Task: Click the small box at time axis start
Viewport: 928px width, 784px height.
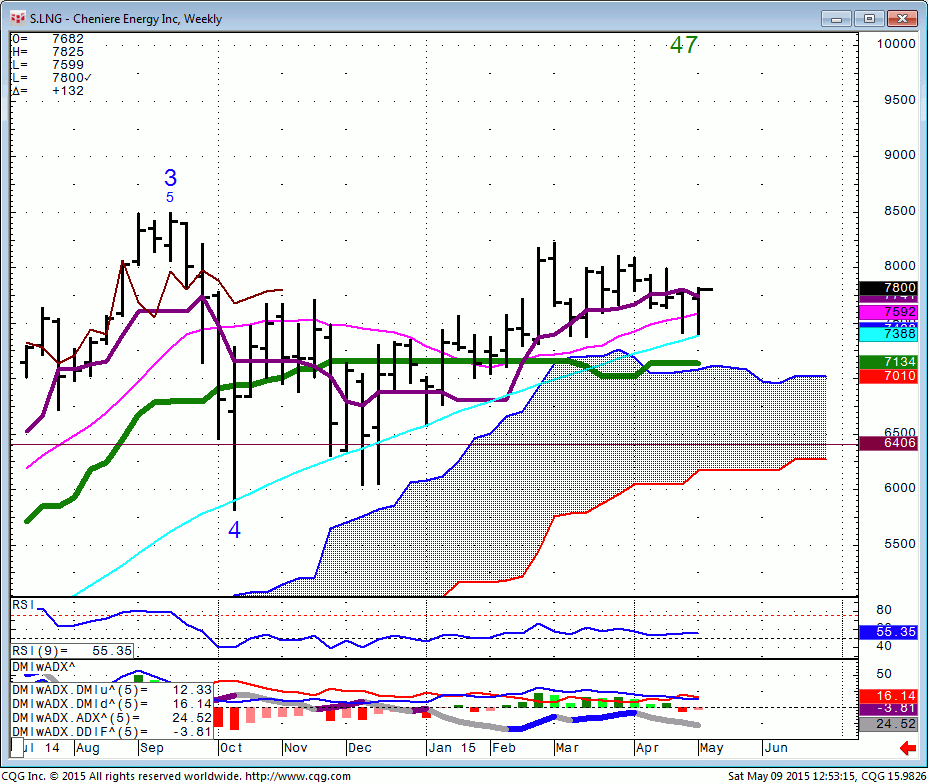Action: click(17, 747)
